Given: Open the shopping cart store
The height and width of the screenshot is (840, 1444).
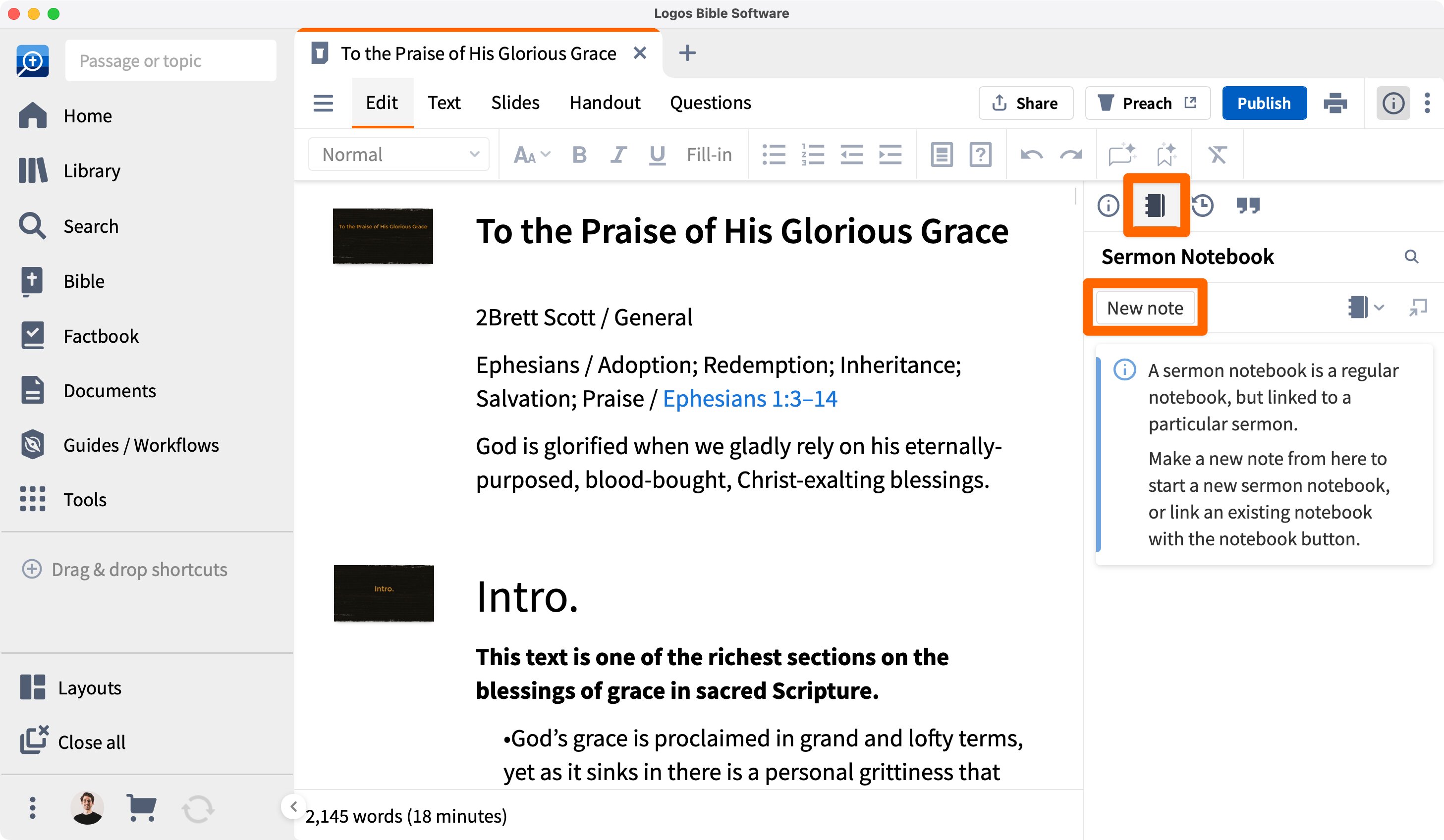Looking at the screenshot, I should pyautogui.click(x=141, y=808).
